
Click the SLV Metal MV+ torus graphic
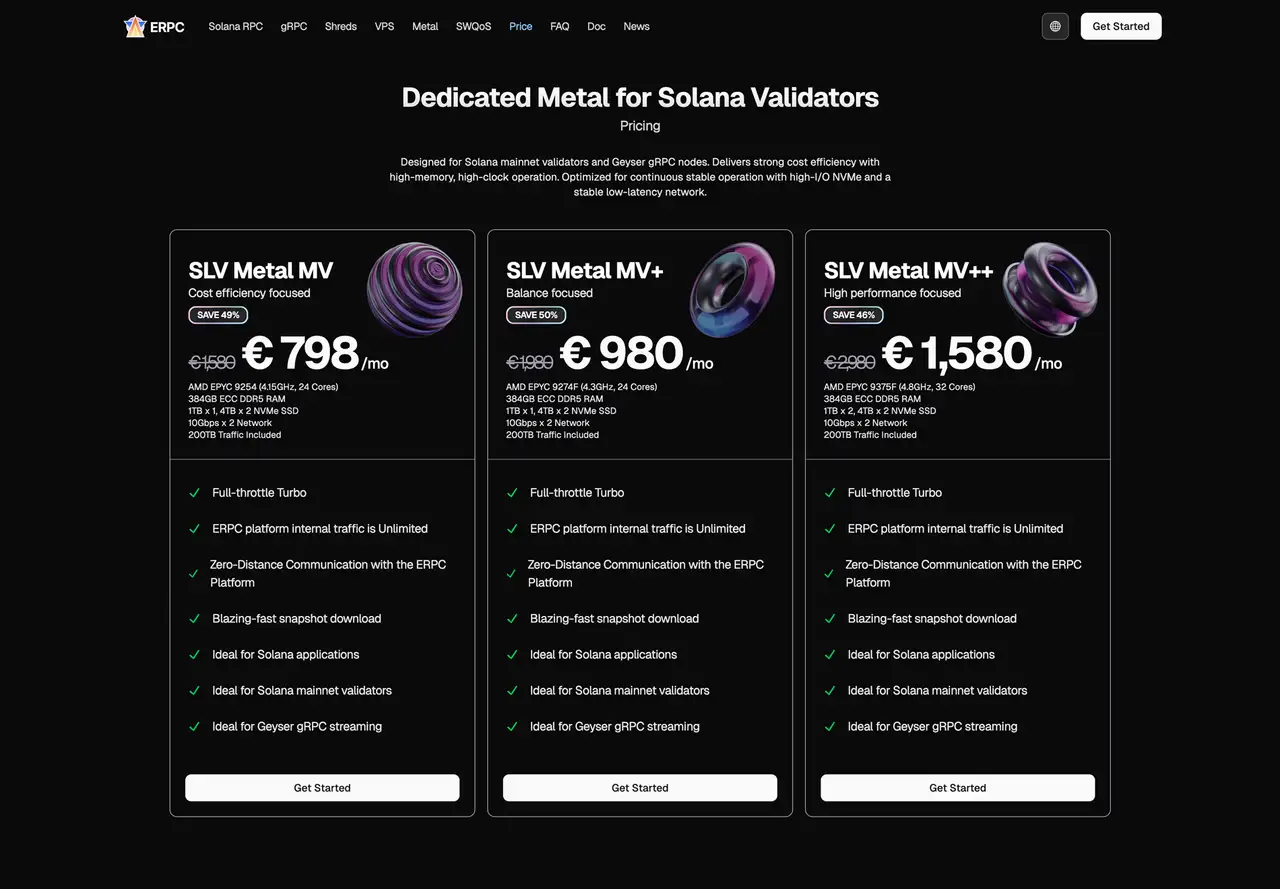coord(733,289)
